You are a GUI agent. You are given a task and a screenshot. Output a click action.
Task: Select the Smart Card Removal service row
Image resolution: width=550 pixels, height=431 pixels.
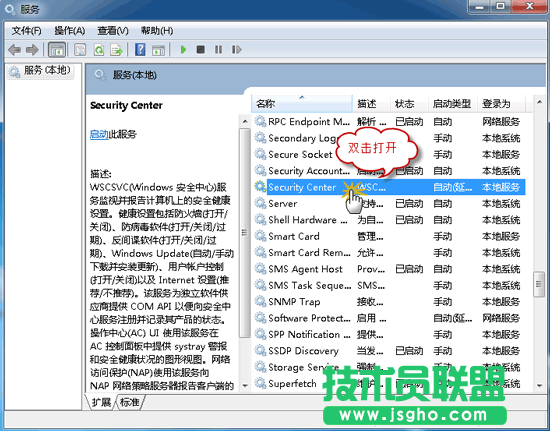pyautogui.click(x=389, y=252)
